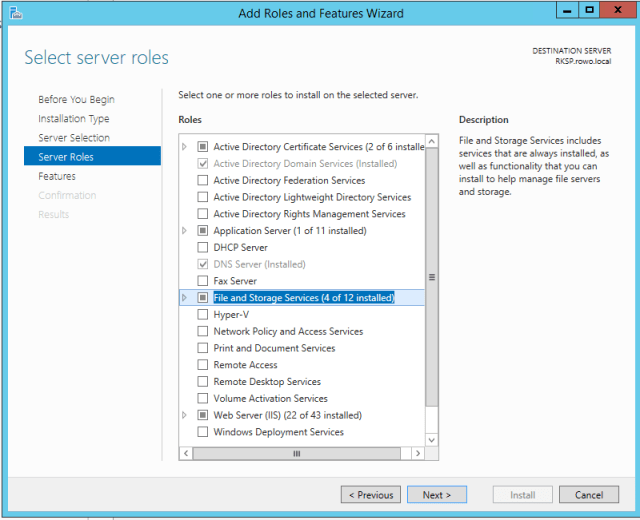Go to the Features step
640x520 pixels.
[x=57, y=176]
